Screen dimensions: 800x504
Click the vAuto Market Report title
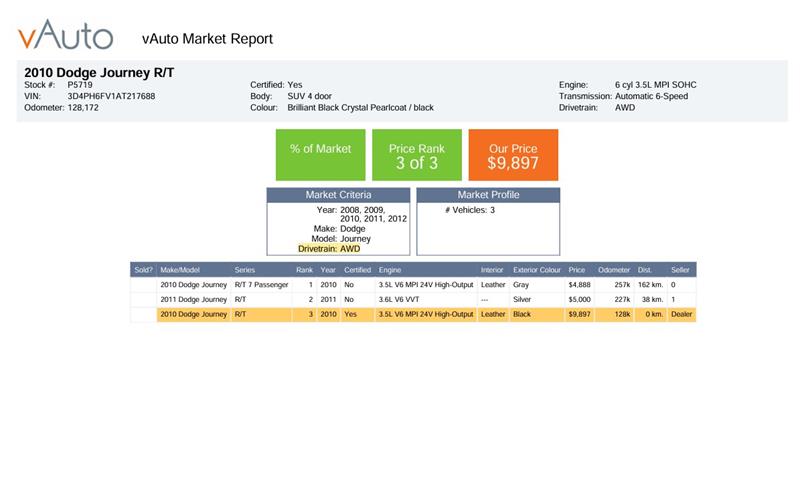point(207,39)
